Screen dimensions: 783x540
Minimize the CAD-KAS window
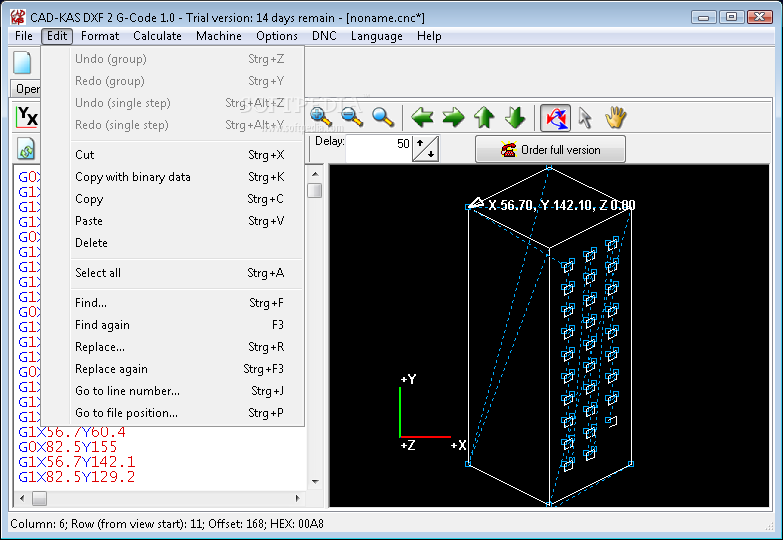(x=704, y=17)
